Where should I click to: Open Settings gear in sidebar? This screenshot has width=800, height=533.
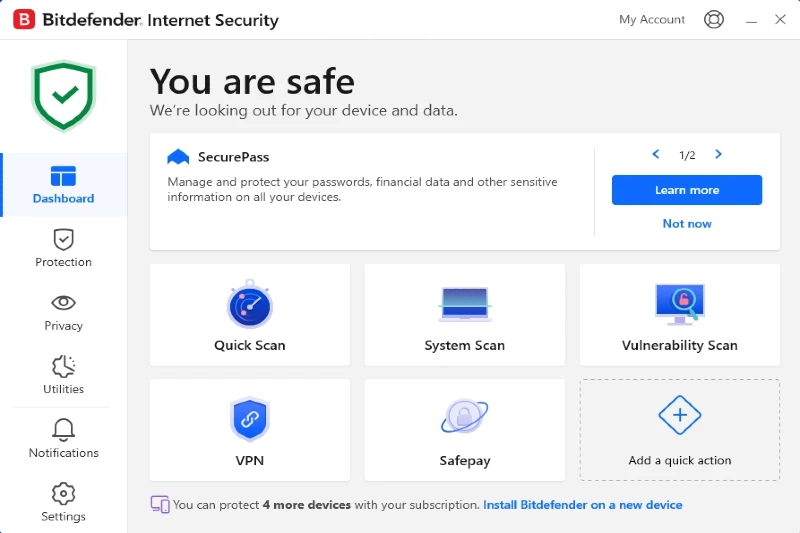[x=64, y=502]
